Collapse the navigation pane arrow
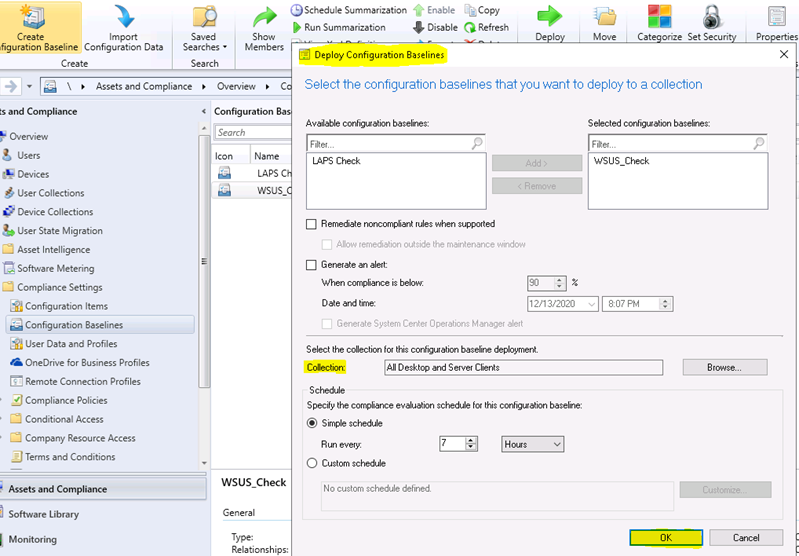The height and width of the screenshot is (556, 799). coord(203,111)
